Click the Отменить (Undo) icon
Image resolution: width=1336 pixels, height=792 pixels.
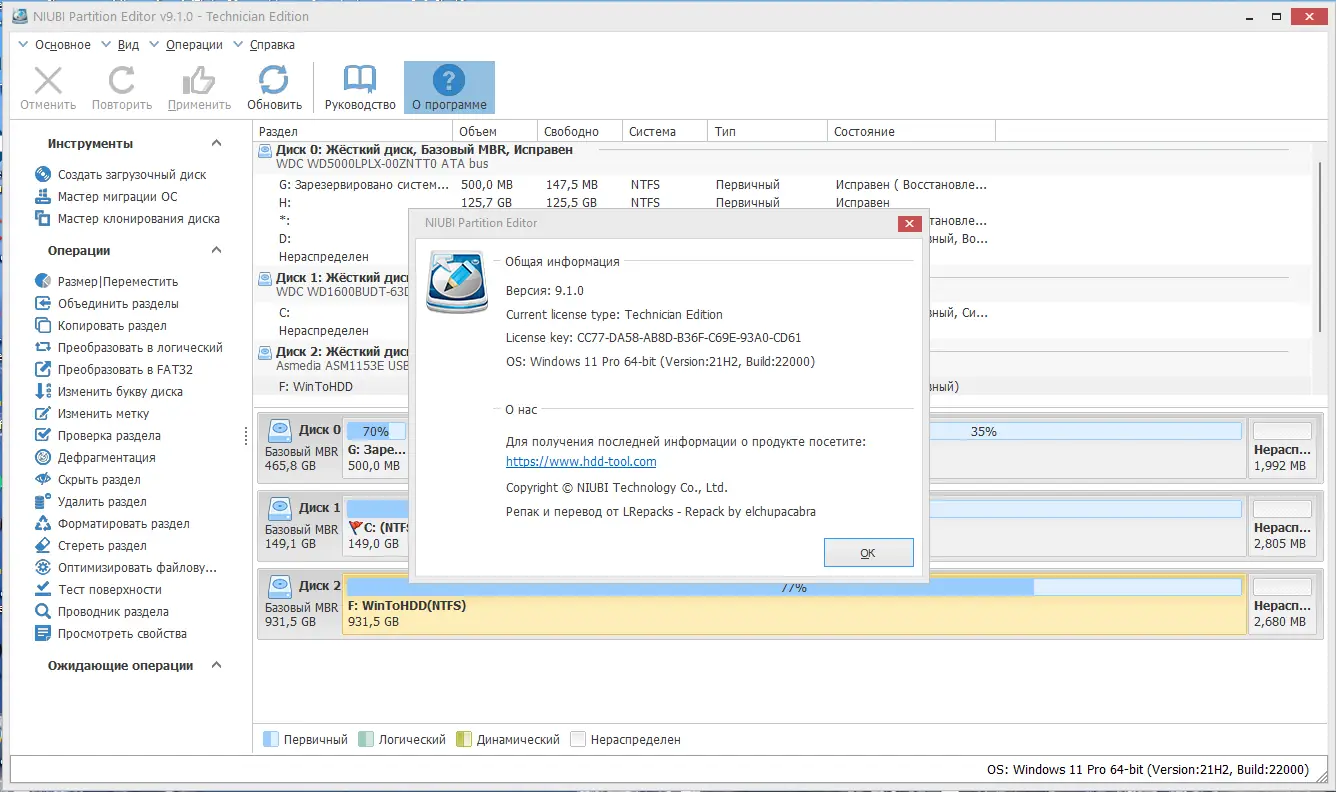(x=47, y=86)
